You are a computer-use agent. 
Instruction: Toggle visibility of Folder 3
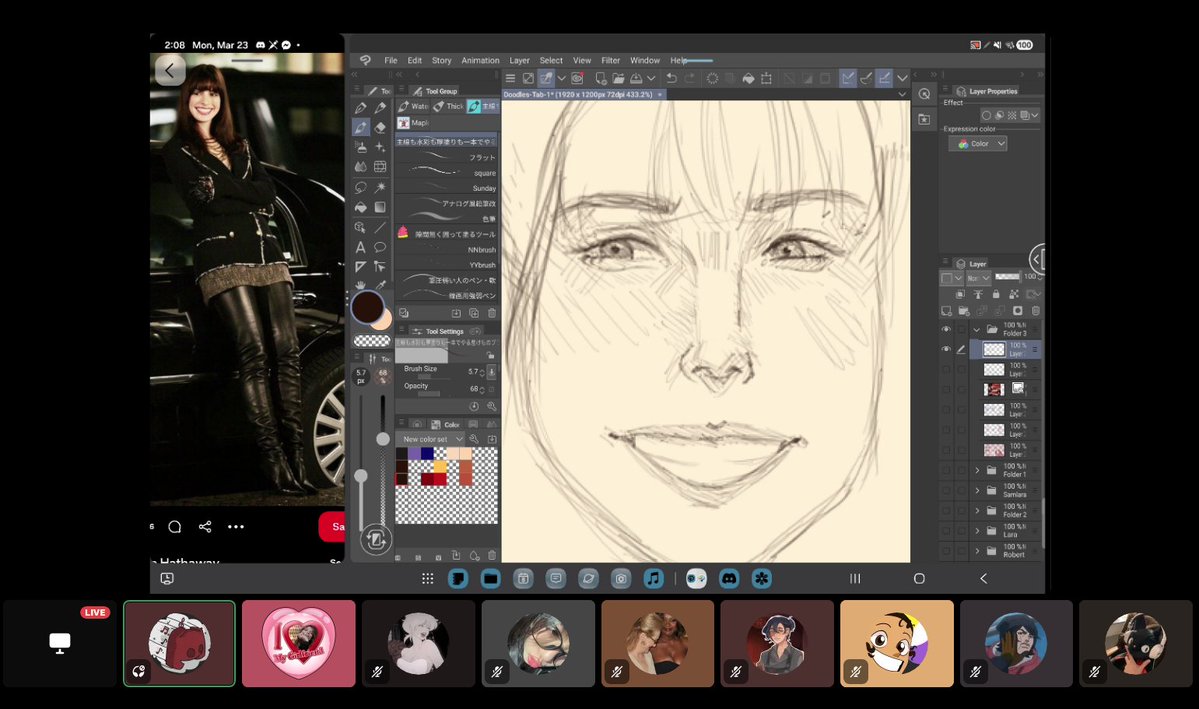[946, 329]
